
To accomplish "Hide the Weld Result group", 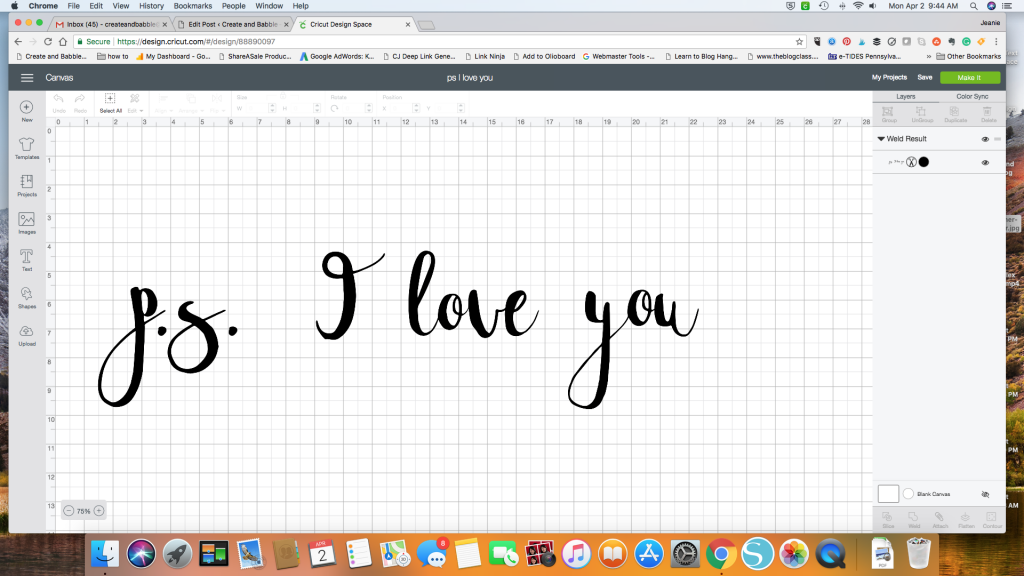I will (985, 139).
